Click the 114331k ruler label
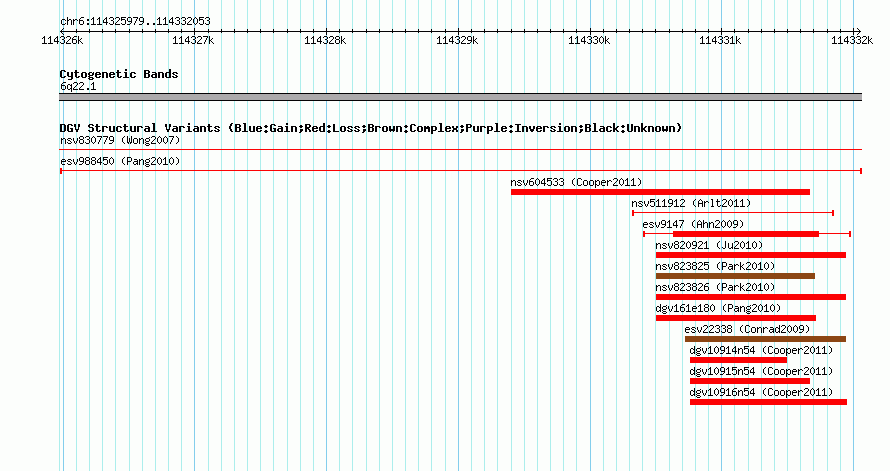This screenshot has width=890, height=471. tap(720, 40)
